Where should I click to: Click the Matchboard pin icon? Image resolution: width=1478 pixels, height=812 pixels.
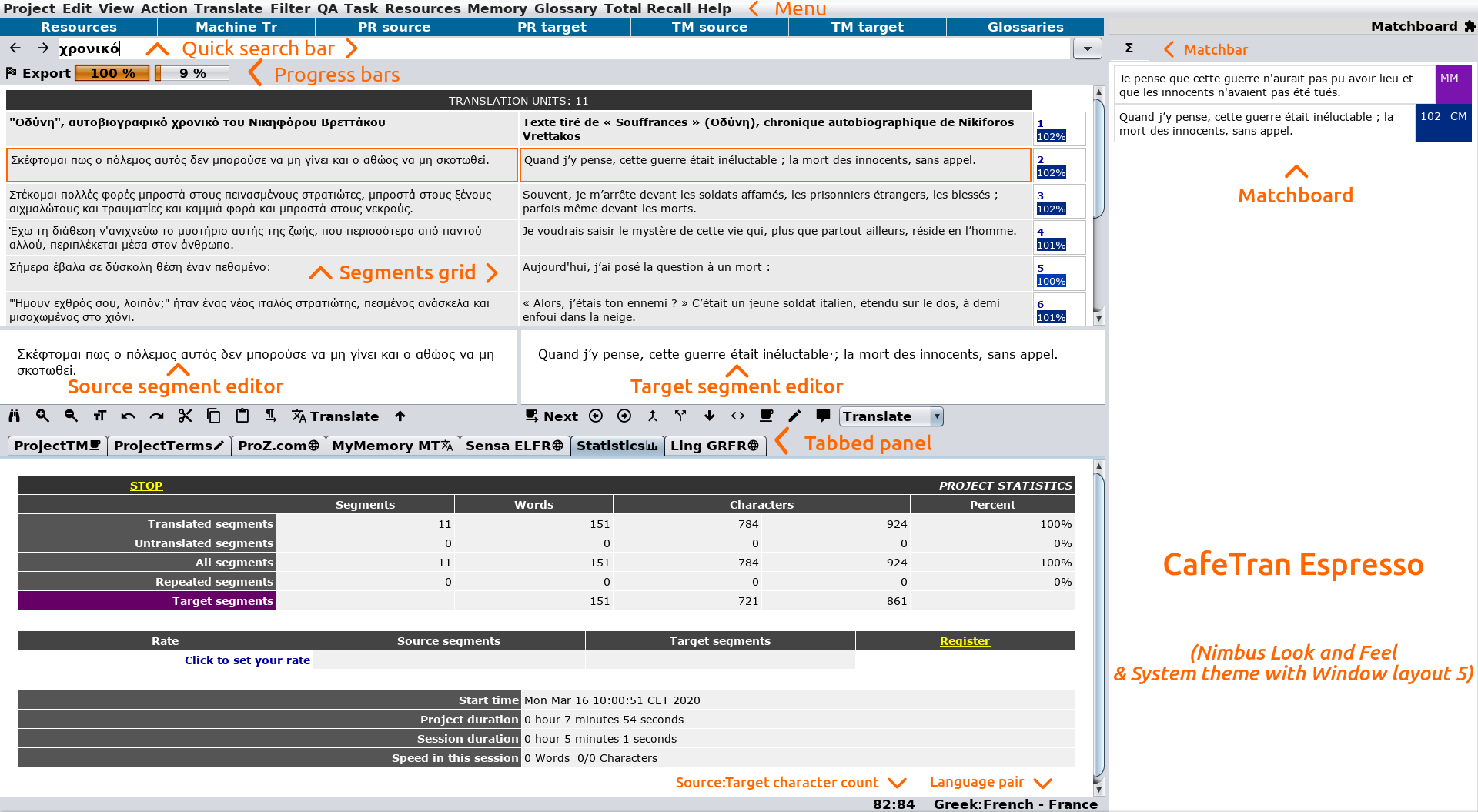click(x=1470, y=26)
